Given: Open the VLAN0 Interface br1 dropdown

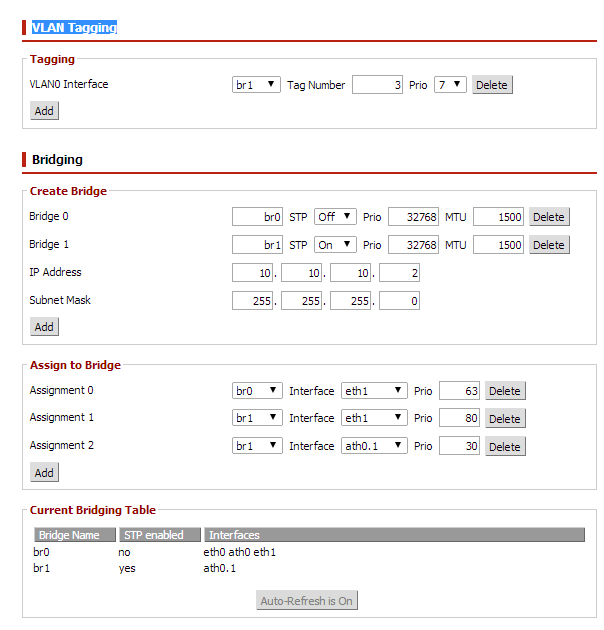Looking at the screenshot, I should click(256, 85).
